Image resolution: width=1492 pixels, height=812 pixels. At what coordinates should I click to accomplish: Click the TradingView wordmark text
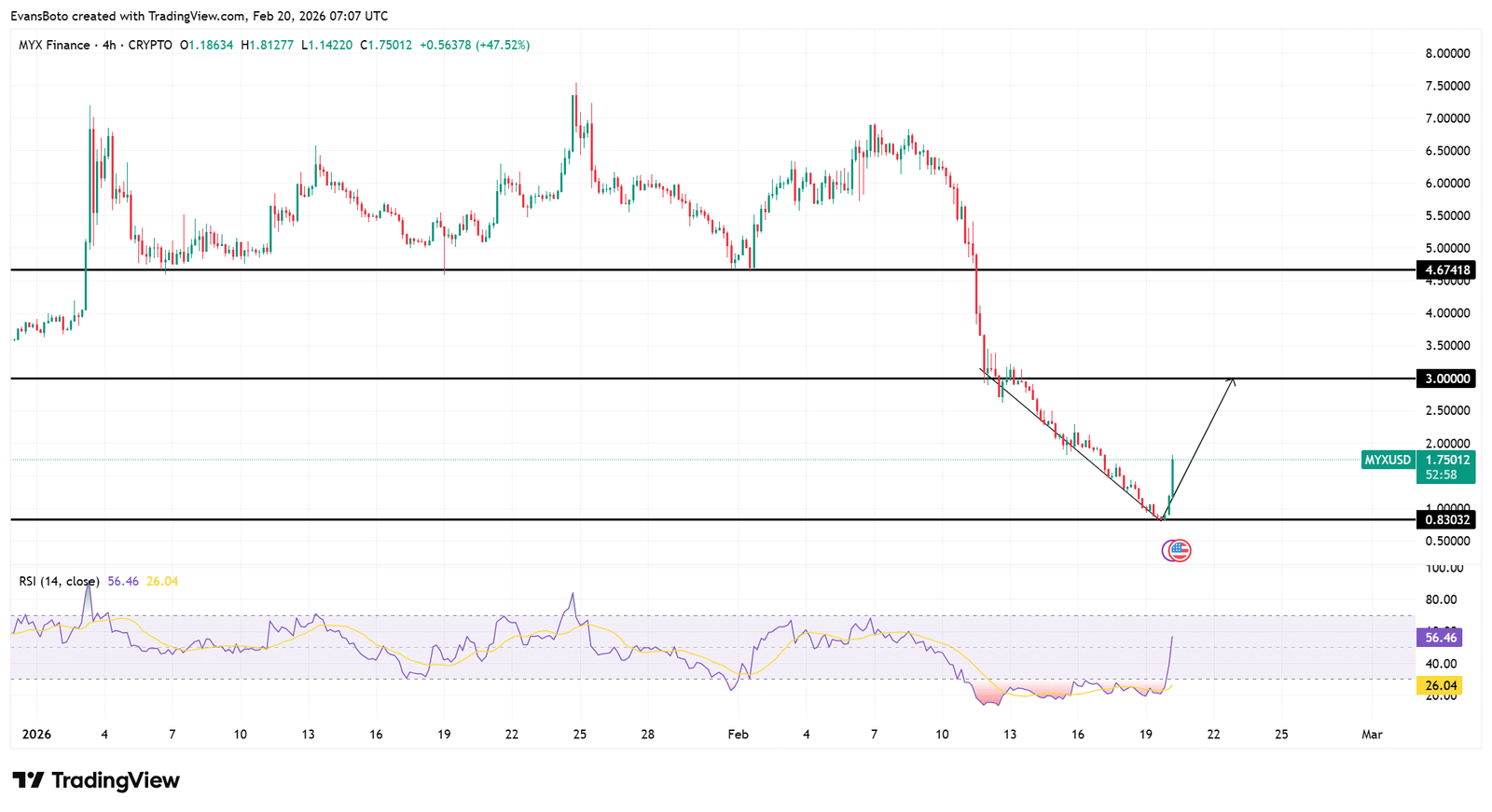pyautogui.click(x=115, y=780)
